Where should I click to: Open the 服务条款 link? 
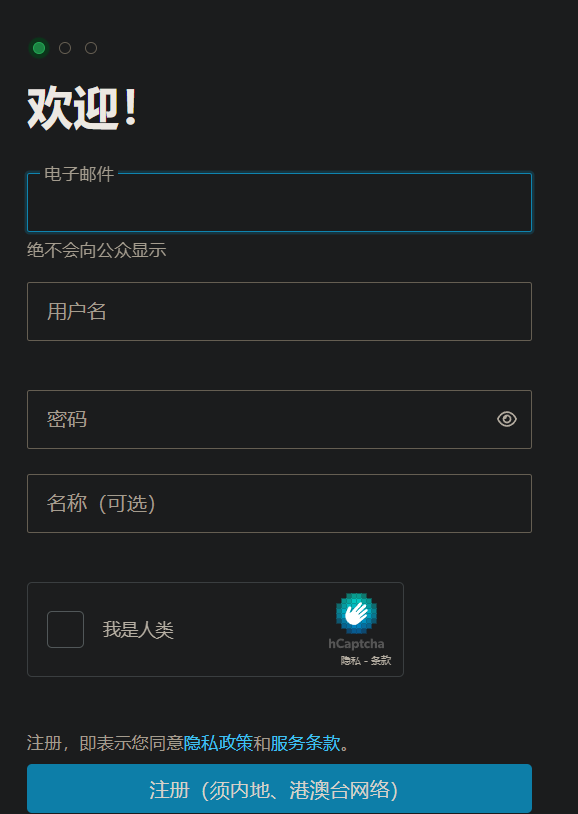click(x=305, y=743)
